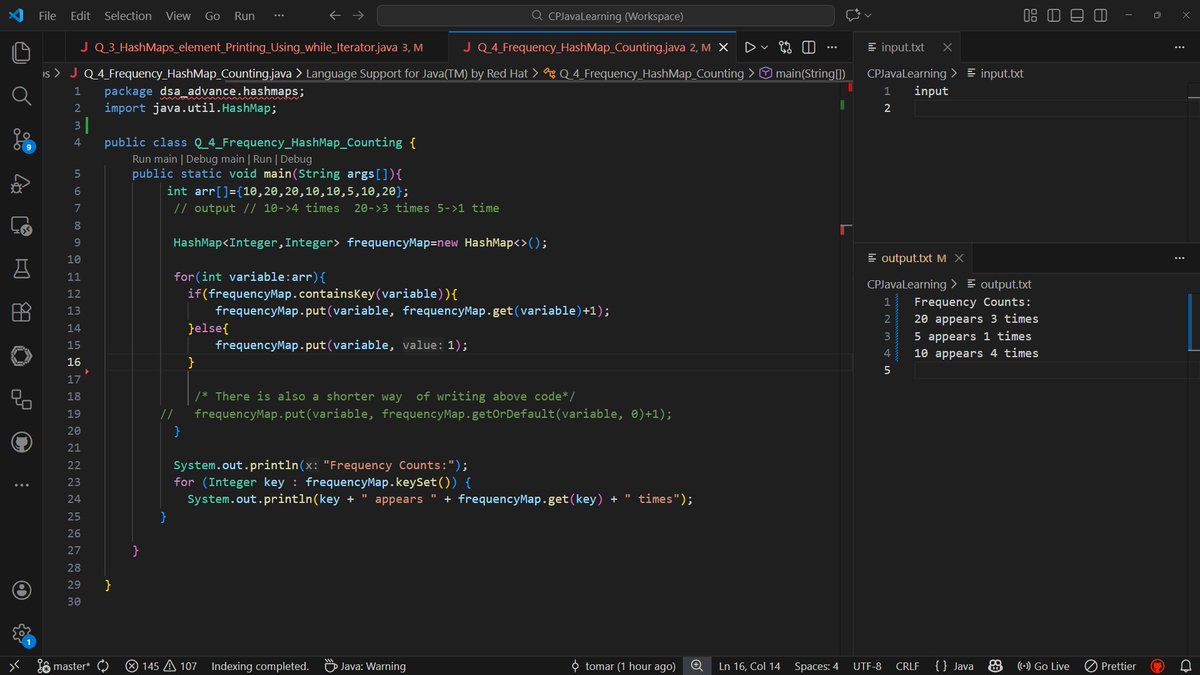Open Copilot chat dropdown chevron

(x=867, y=16)
